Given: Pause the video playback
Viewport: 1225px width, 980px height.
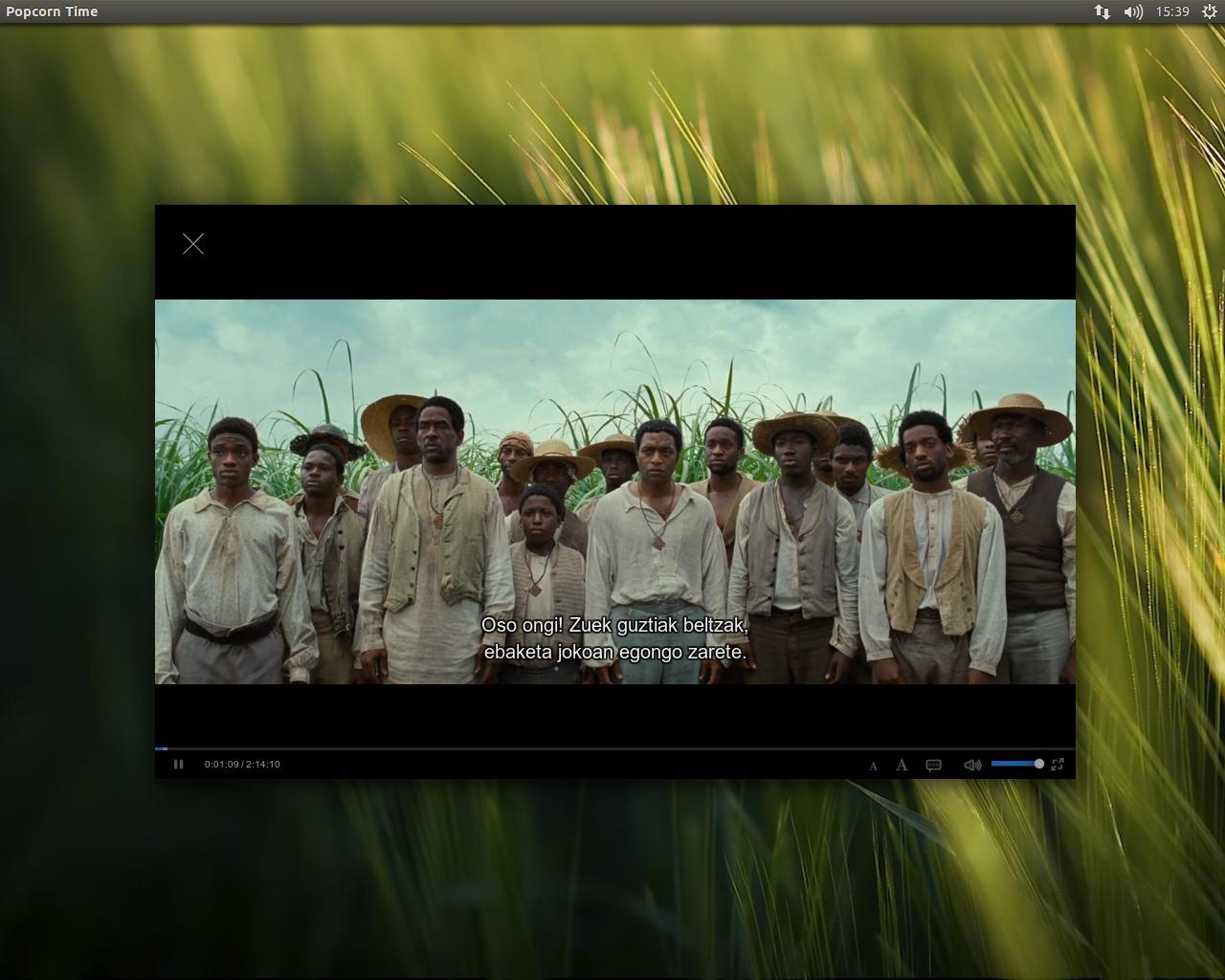Looking at the screenshot, I should (178, 764).
